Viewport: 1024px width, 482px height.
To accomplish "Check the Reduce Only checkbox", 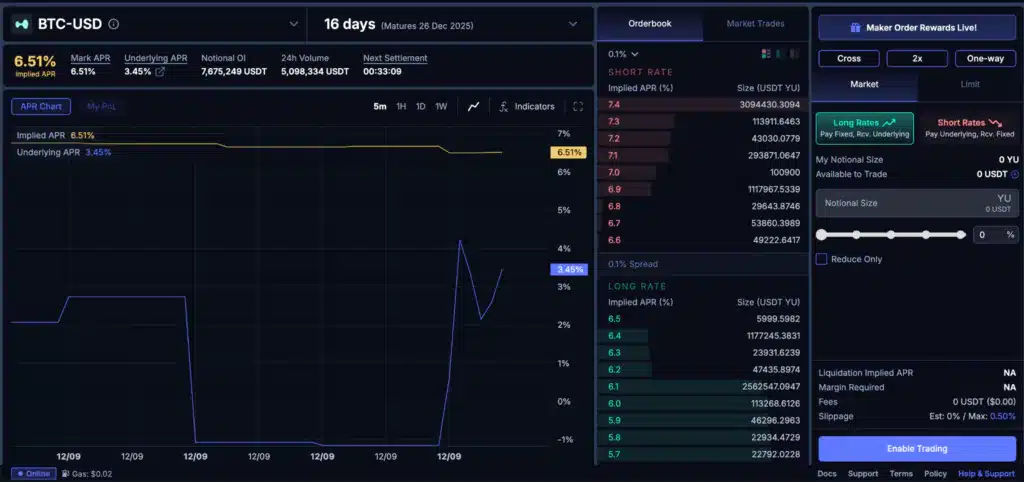I will (x=822, y=259).
